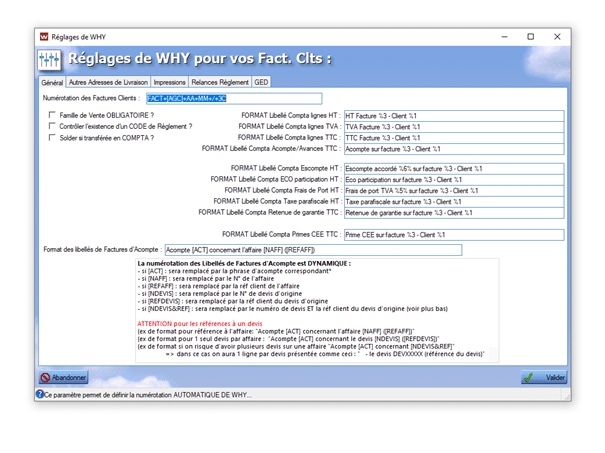The height and width of the screenshot is (453, 605).
Task: Click the Taxe parafiscale HT format field
Action: [454, 202]
